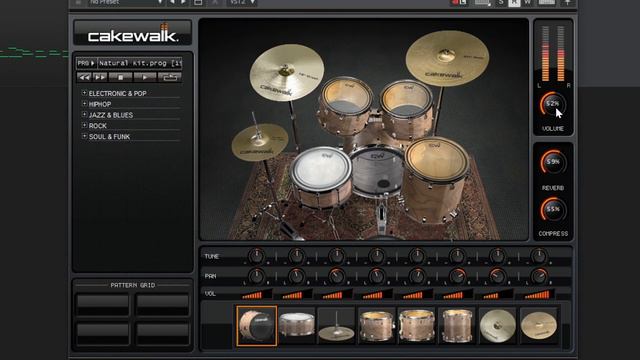The height and width of the screenshot is (360, 640).
Task: Click the PAN knob for the snare
Action: tap(297, 276)
